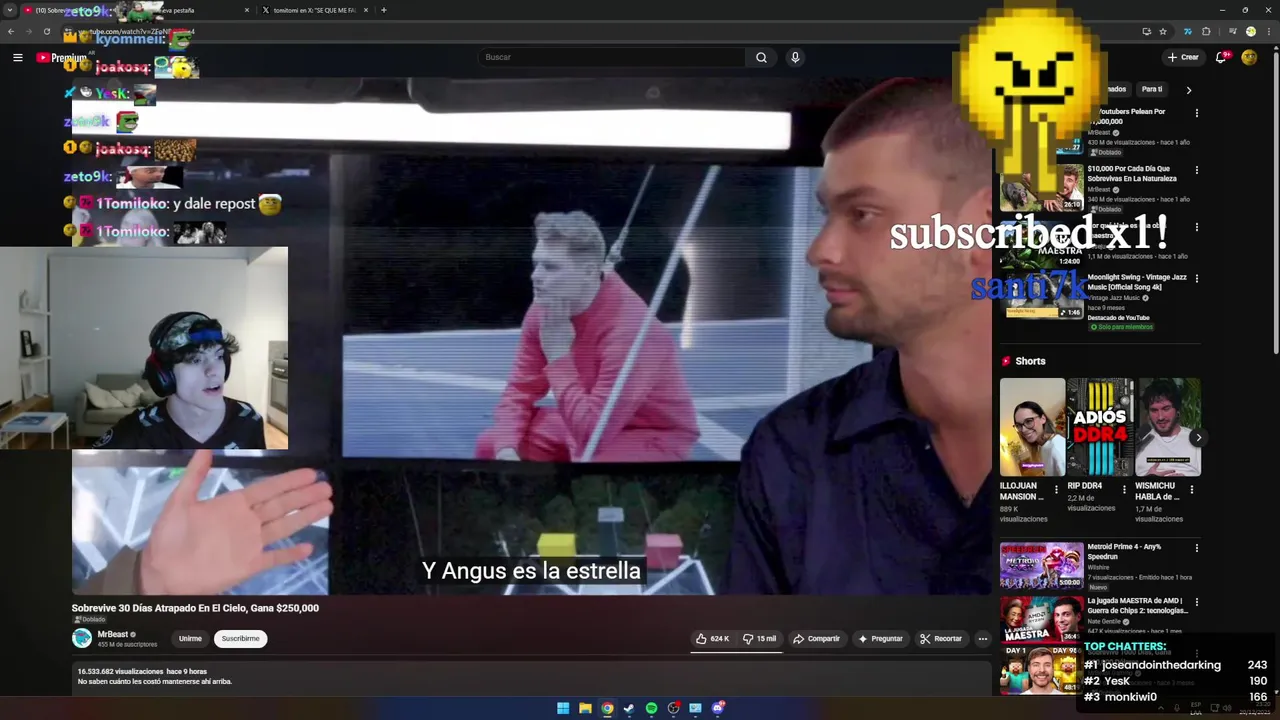Open options for Moonlight Swing video

pyautogui.click(x=1196, y=278)
